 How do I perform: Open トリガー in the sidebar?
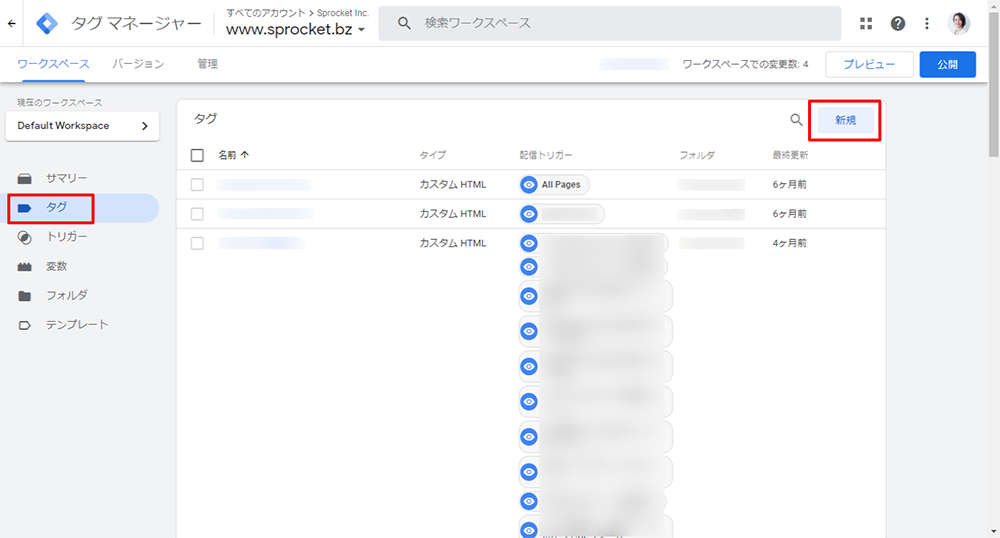click(x=66, y=237)
